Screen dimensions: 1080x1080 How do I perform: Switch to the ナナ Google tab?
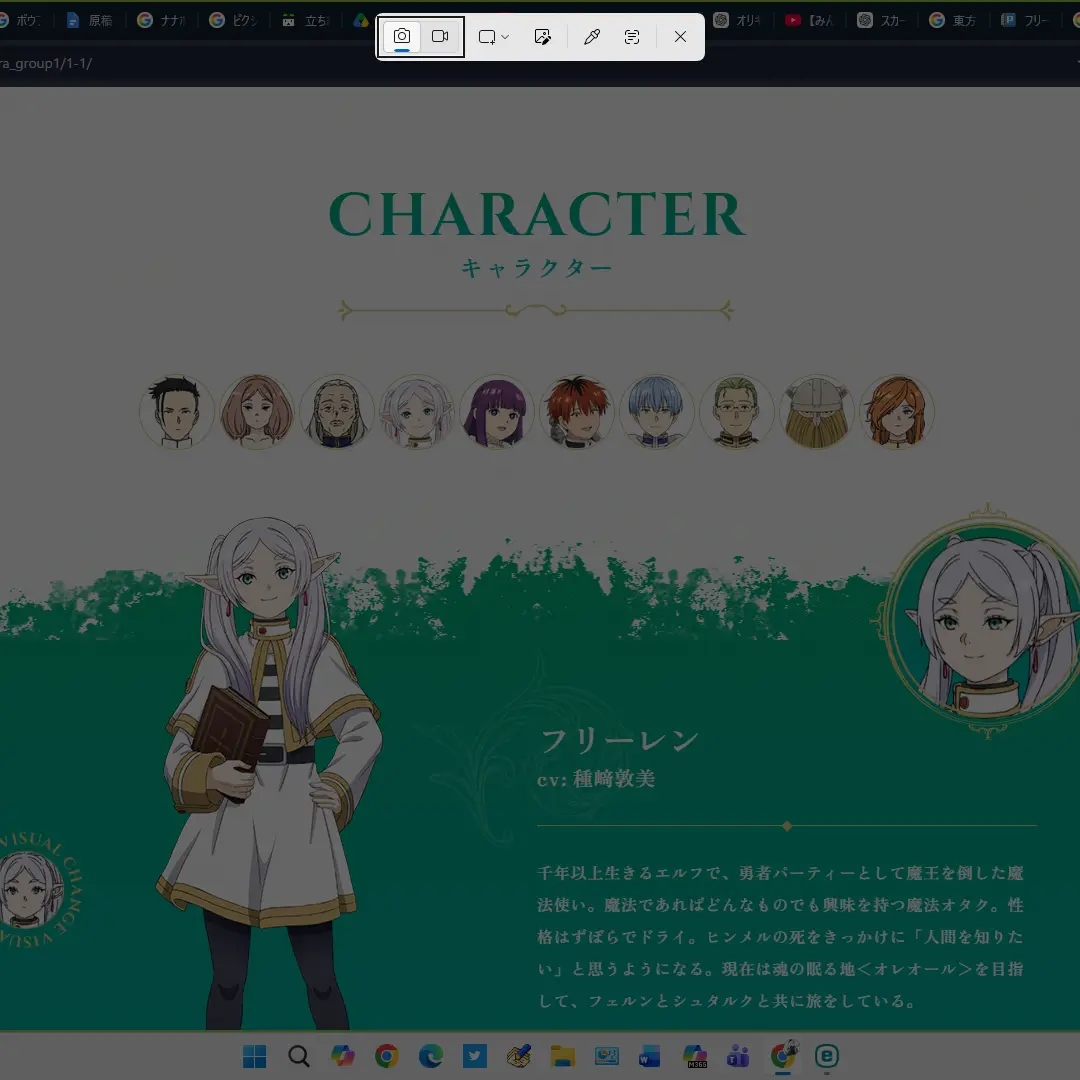click(162, 20)
